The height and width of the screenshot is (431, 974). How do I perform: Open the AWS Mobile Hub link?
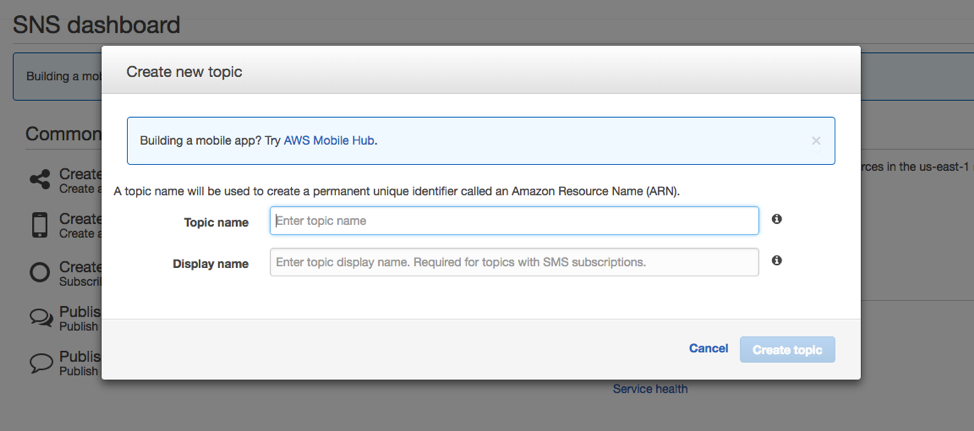click(x=329, y=140)
